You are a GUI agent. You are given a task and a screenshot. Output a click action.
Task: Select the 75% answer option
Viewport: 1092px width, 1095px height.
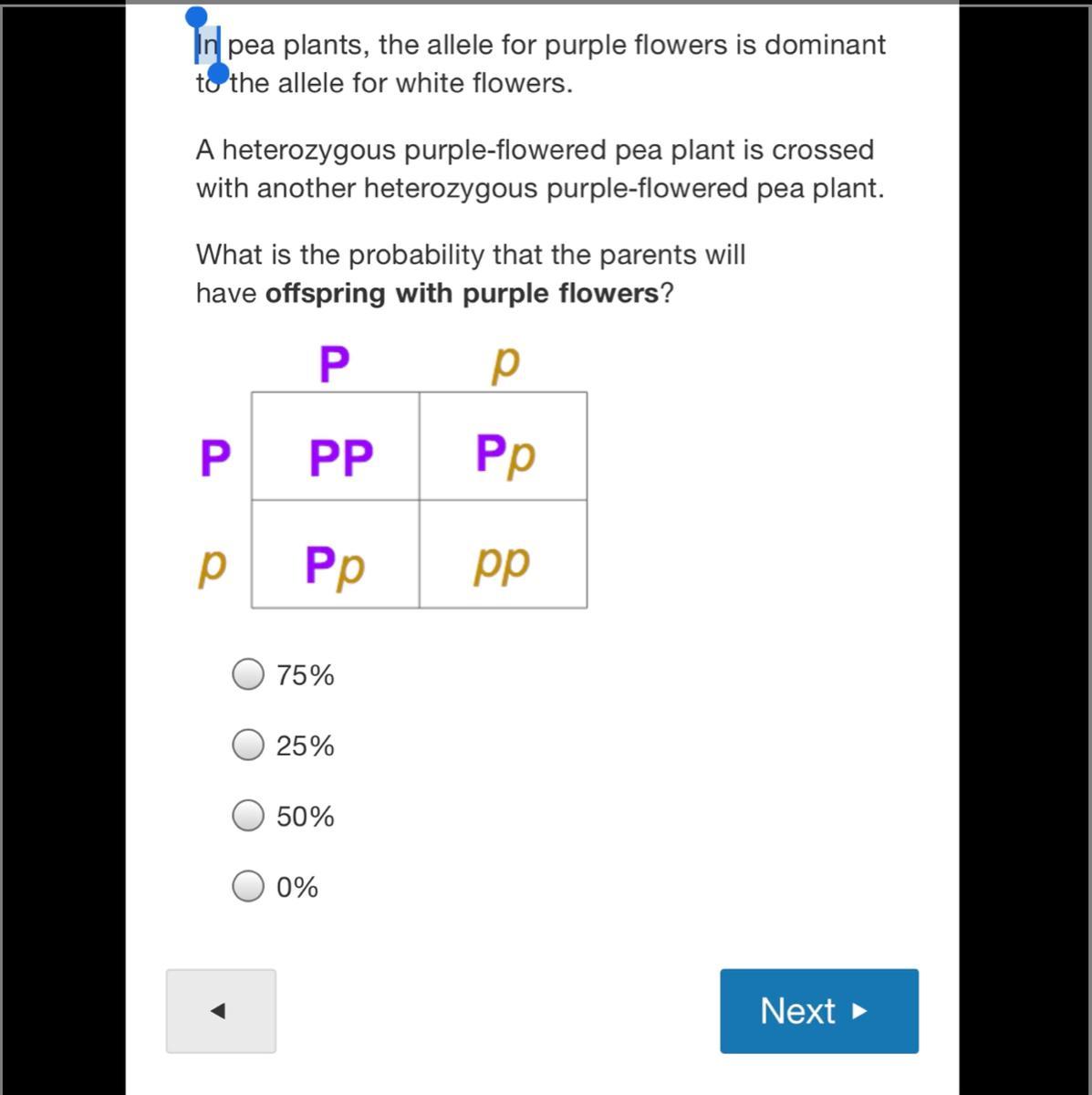(248, 674)
